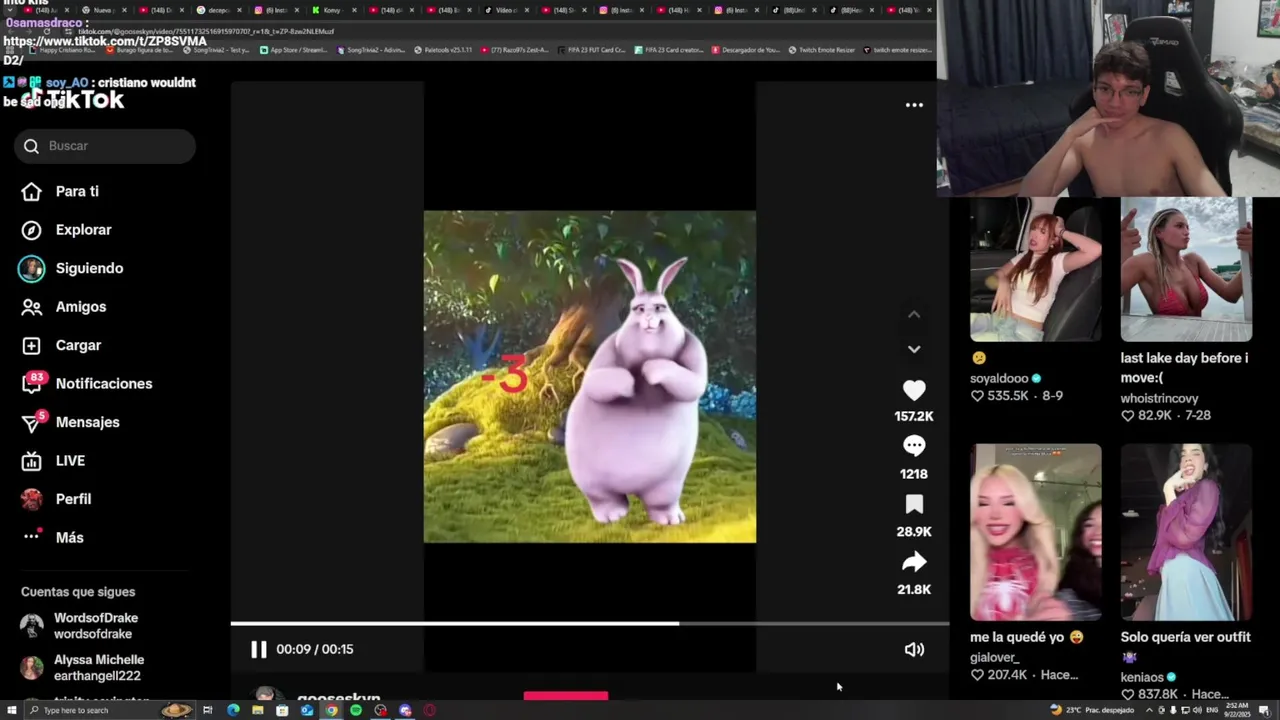Viewport: 1280px width, 720px height.
Task: Seek along the video progress bar
Action: (x=590, y=623)
